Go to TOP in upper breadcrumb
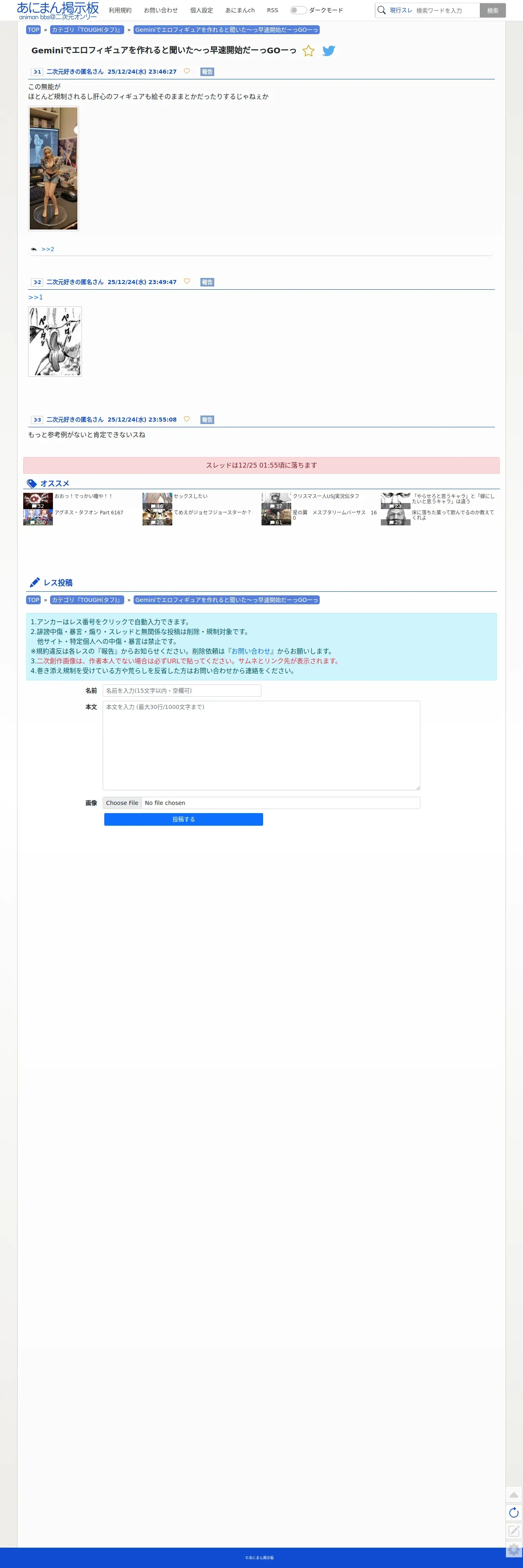523x1568 pixels. pos(33,30)
